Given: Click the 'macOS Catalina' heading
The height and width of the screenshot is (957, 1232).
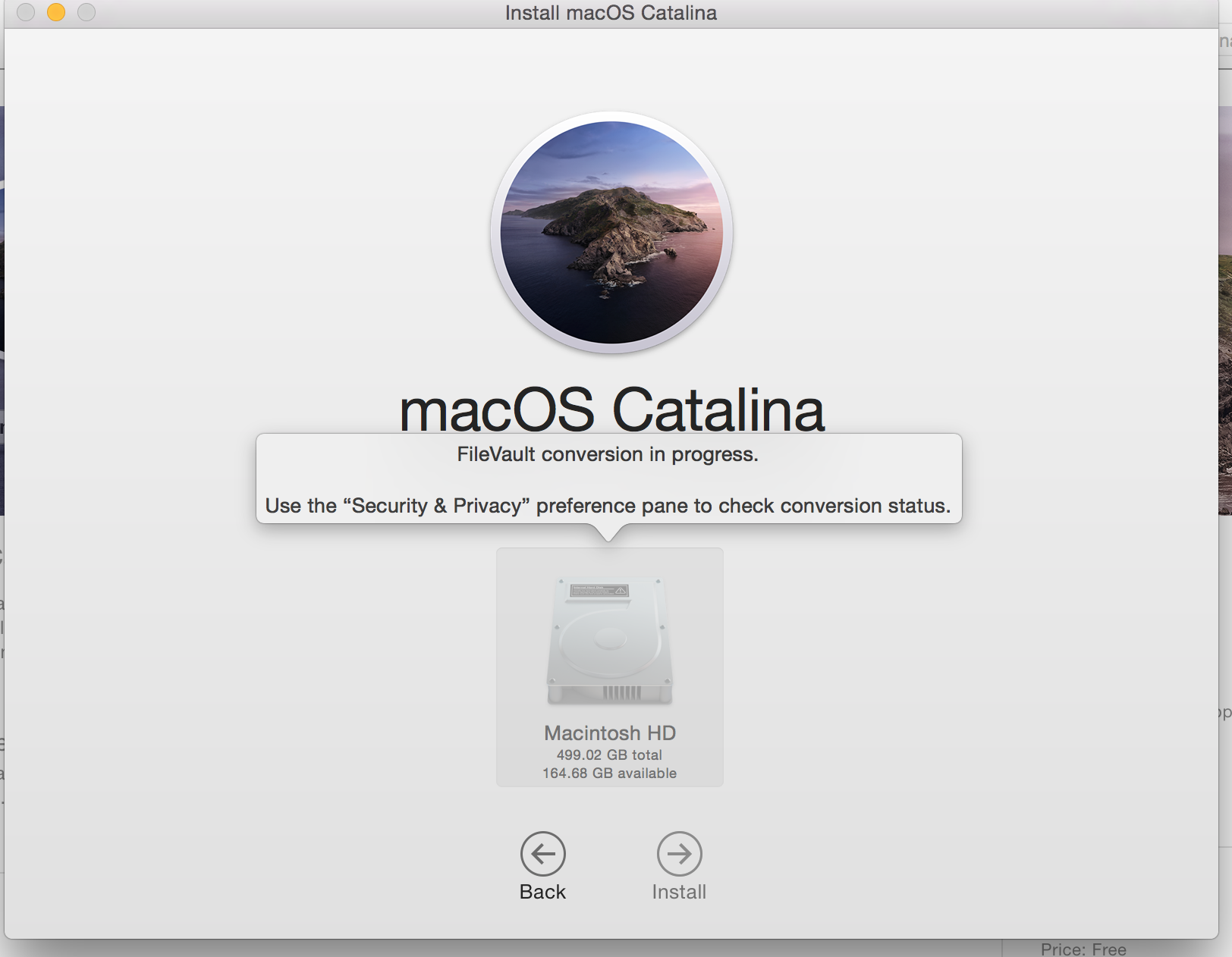Looking at the screenshot, I should pos(611,409).
